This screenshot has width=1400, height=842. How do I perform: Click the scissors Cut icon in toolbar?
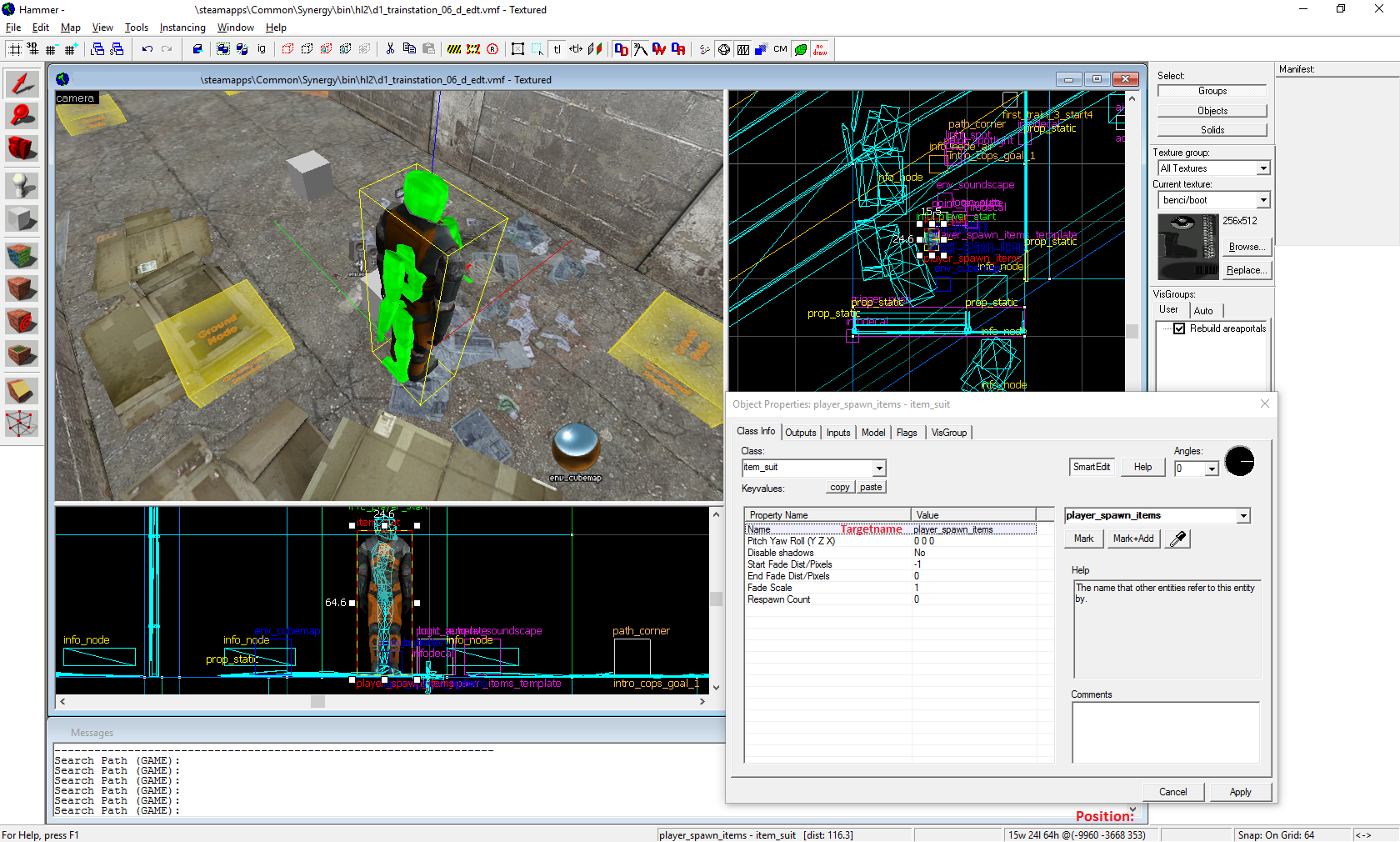click(x=390, y=49)
